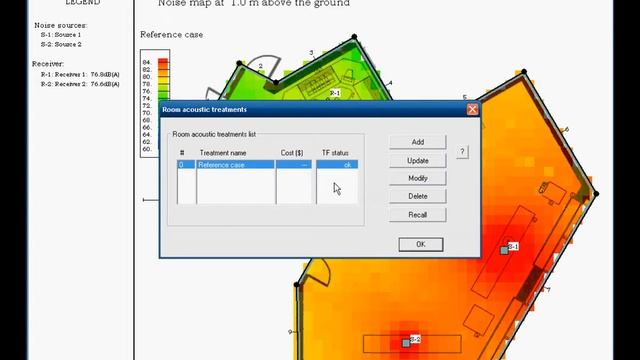This screenshot has width=640, height=360.
Task: Click the Modify button
Action: (418, 178)
